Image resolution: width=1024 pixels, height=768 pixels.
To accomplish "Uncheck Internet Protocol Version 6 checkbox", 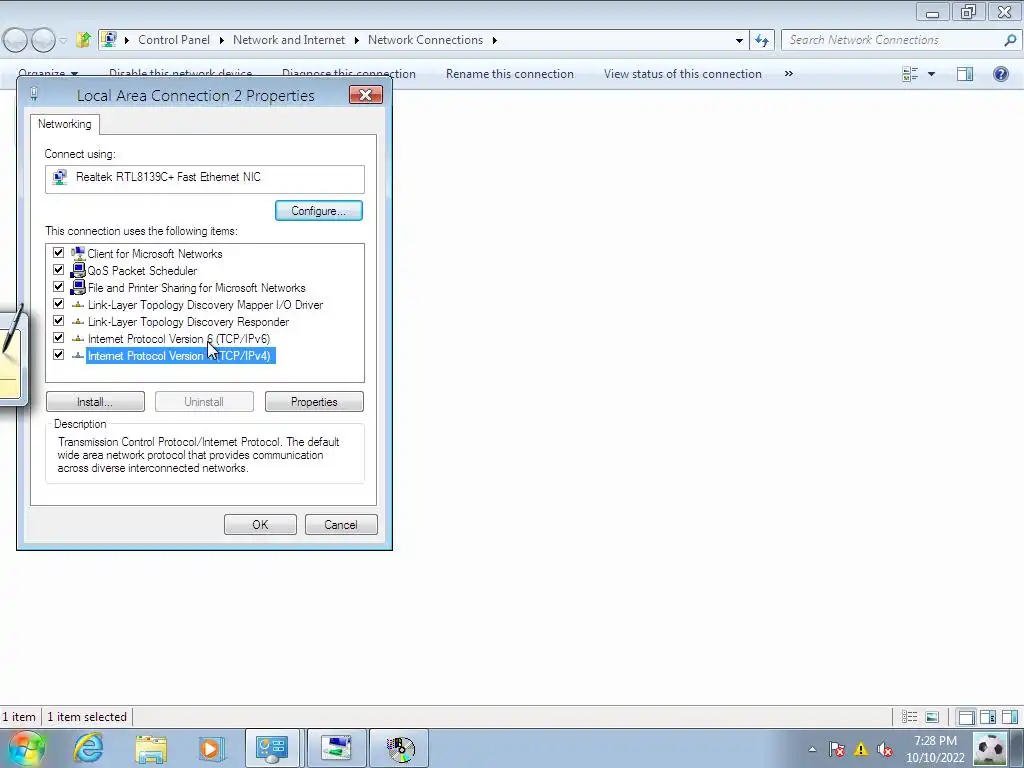I will pyautogui.click(x=58, y=338).
